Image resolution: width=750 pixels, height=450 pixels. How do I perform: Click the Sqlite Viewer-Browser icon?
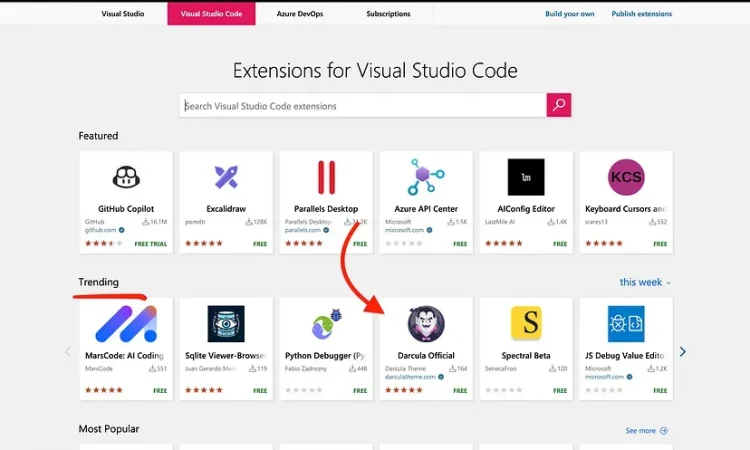click(x=226, y=324)
